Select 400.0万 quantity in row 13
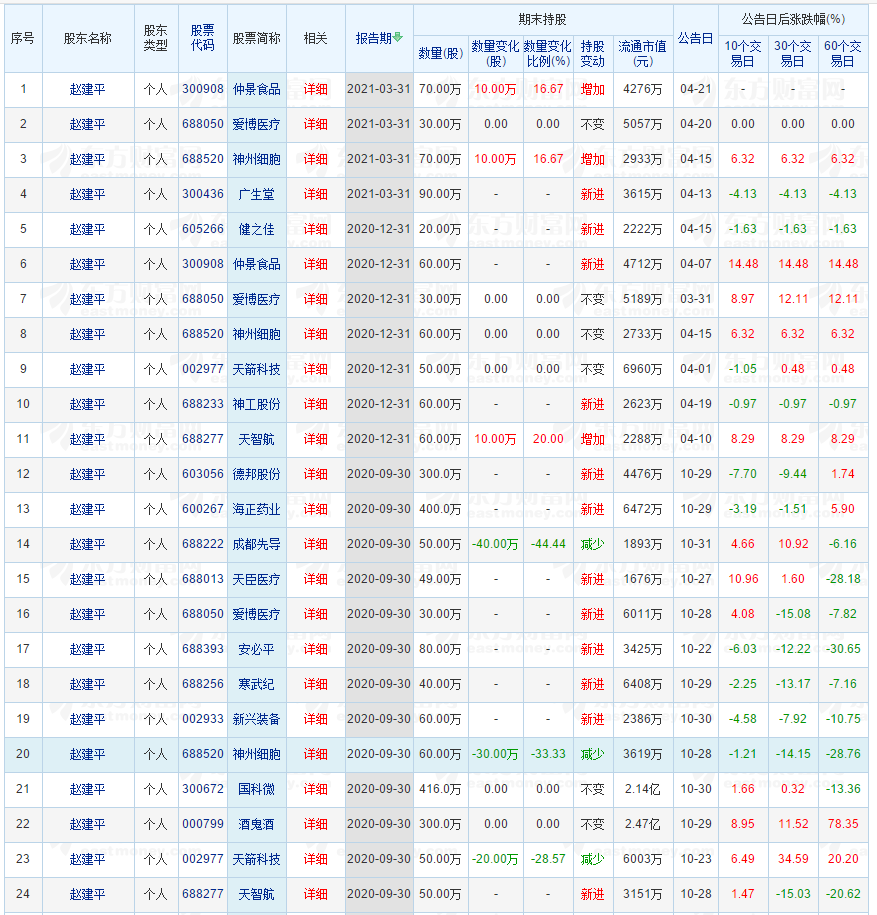877x915 pixels. coord(440,509)
